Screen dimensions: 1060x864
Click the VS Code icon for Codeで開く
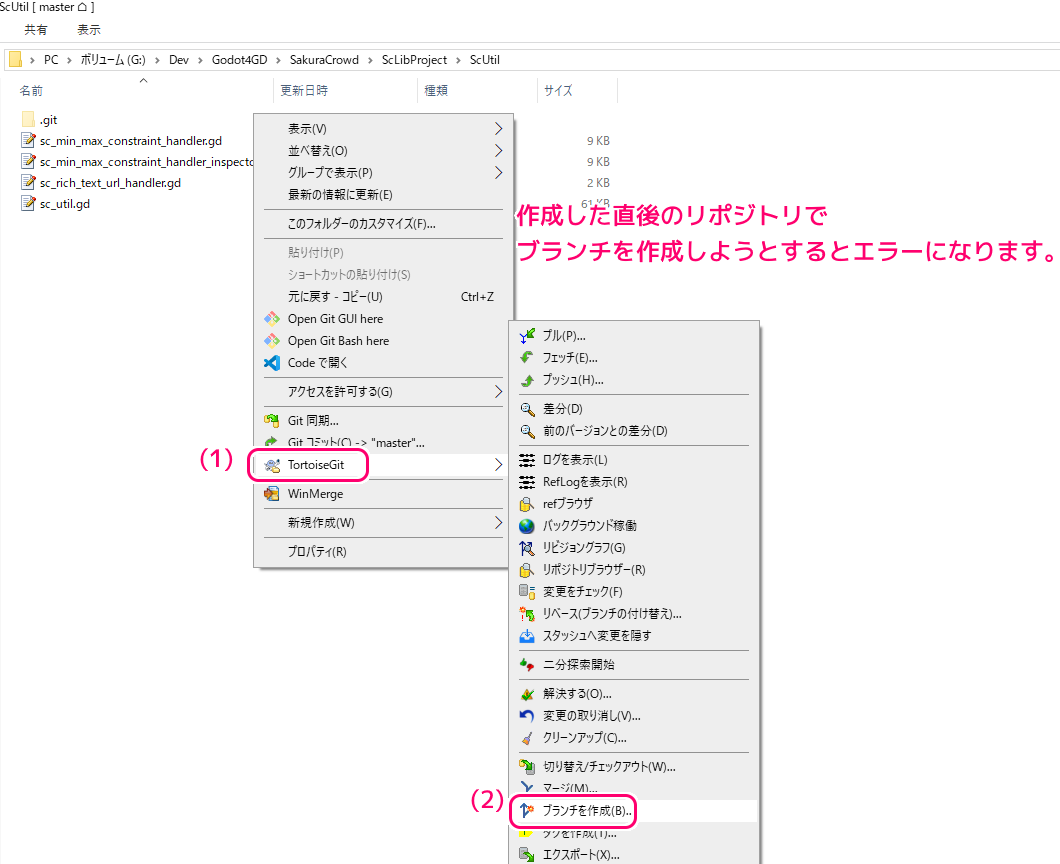coord(272,363)
